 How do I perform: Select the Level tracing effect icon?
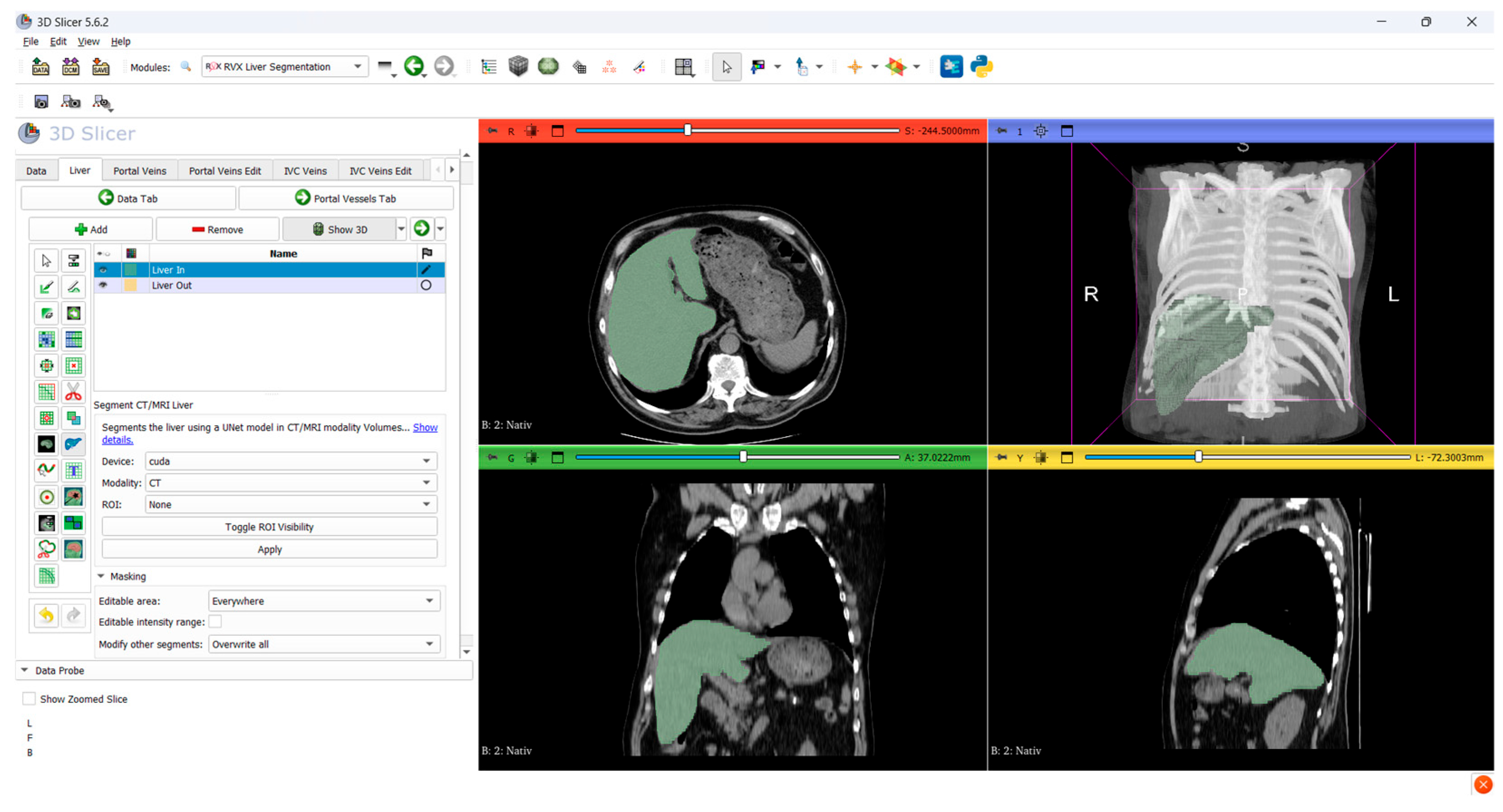coord(73,314)
